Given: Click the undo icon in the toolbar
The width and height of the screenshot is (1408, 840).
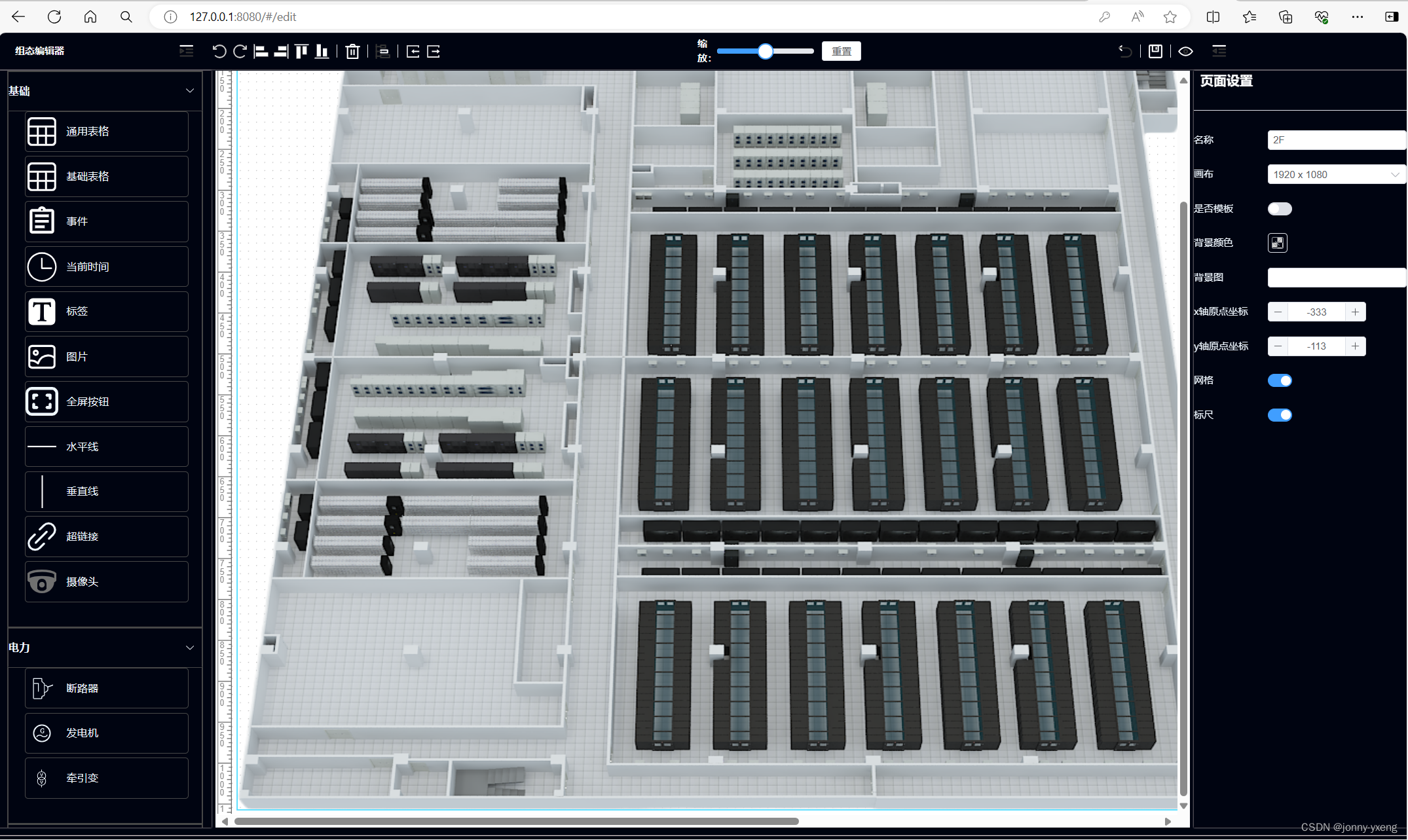Looking at the screenshot, I should point(219,51).
